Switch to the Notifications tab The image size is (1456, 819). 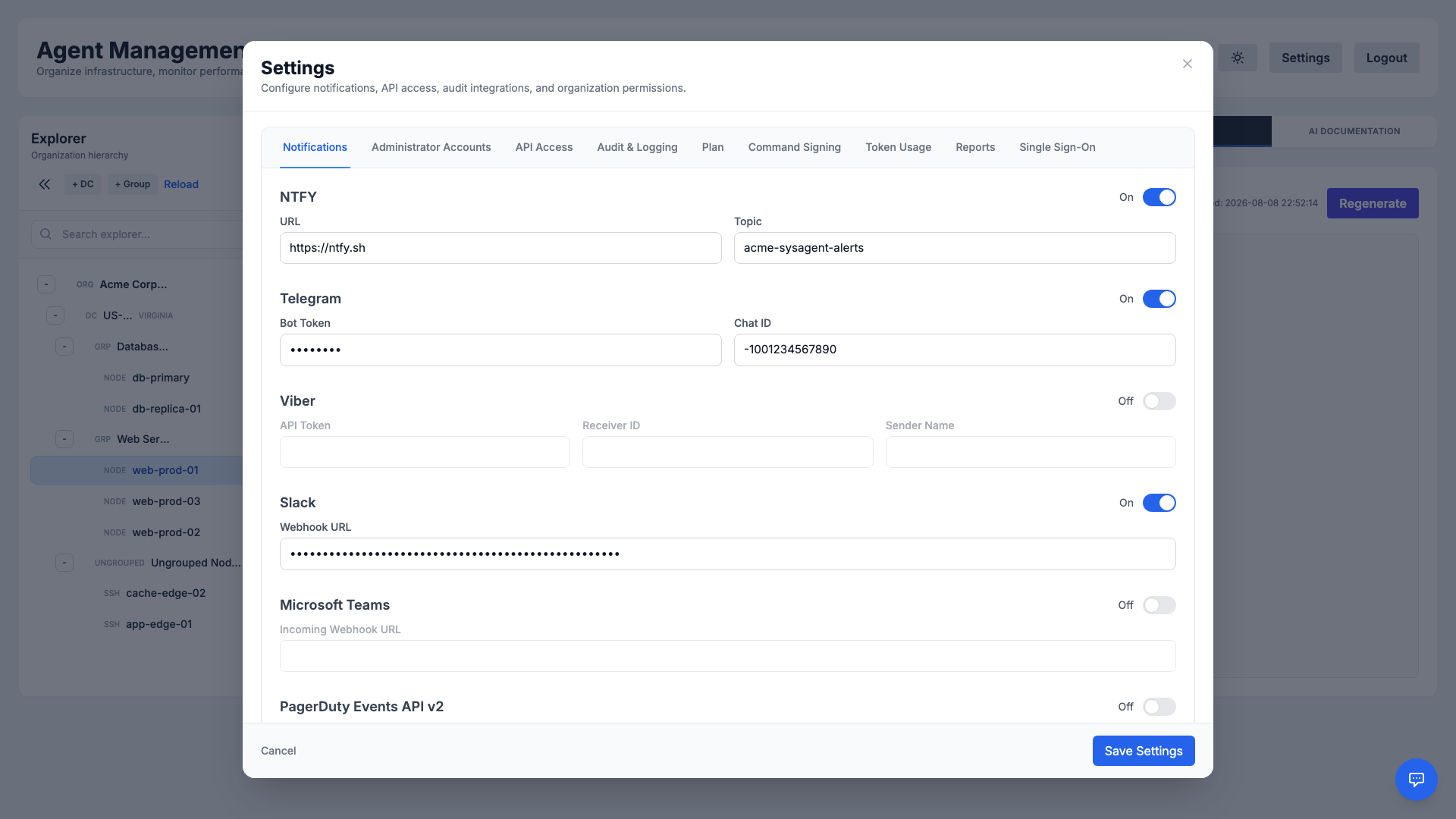coord(315,147)
